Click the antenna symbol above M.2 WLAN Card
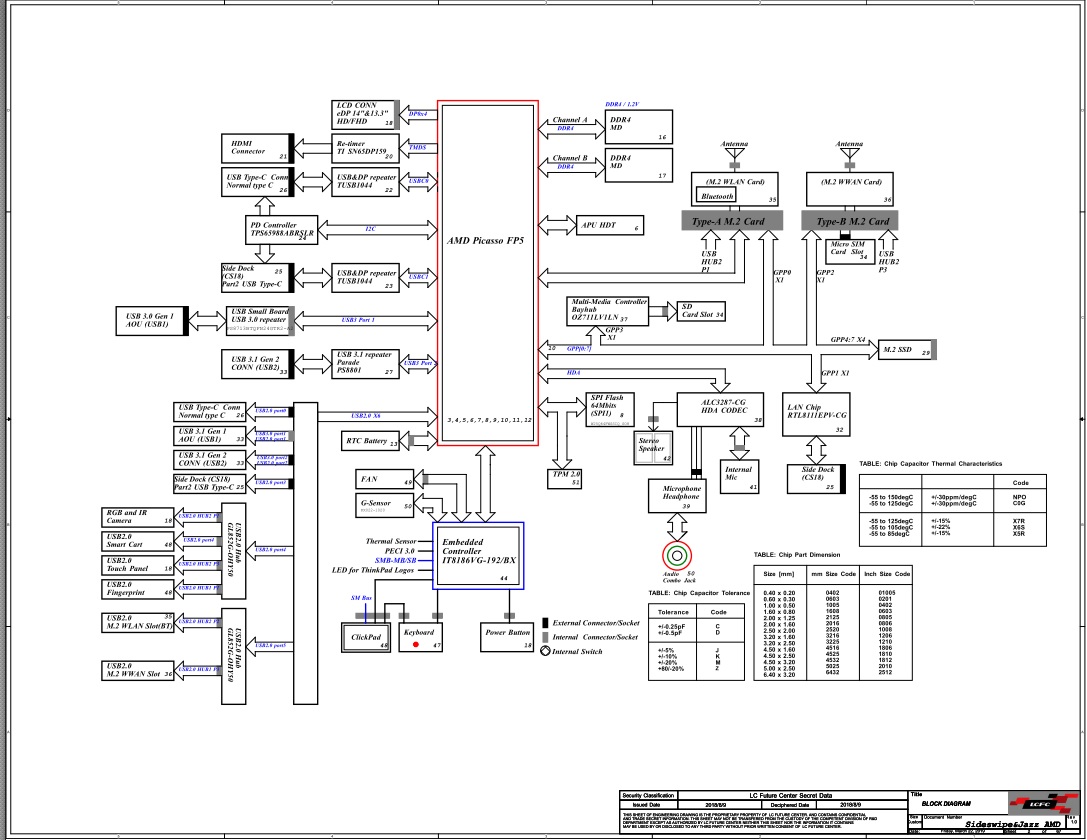Screen dimensions: 1087x840 coord(735,156)
